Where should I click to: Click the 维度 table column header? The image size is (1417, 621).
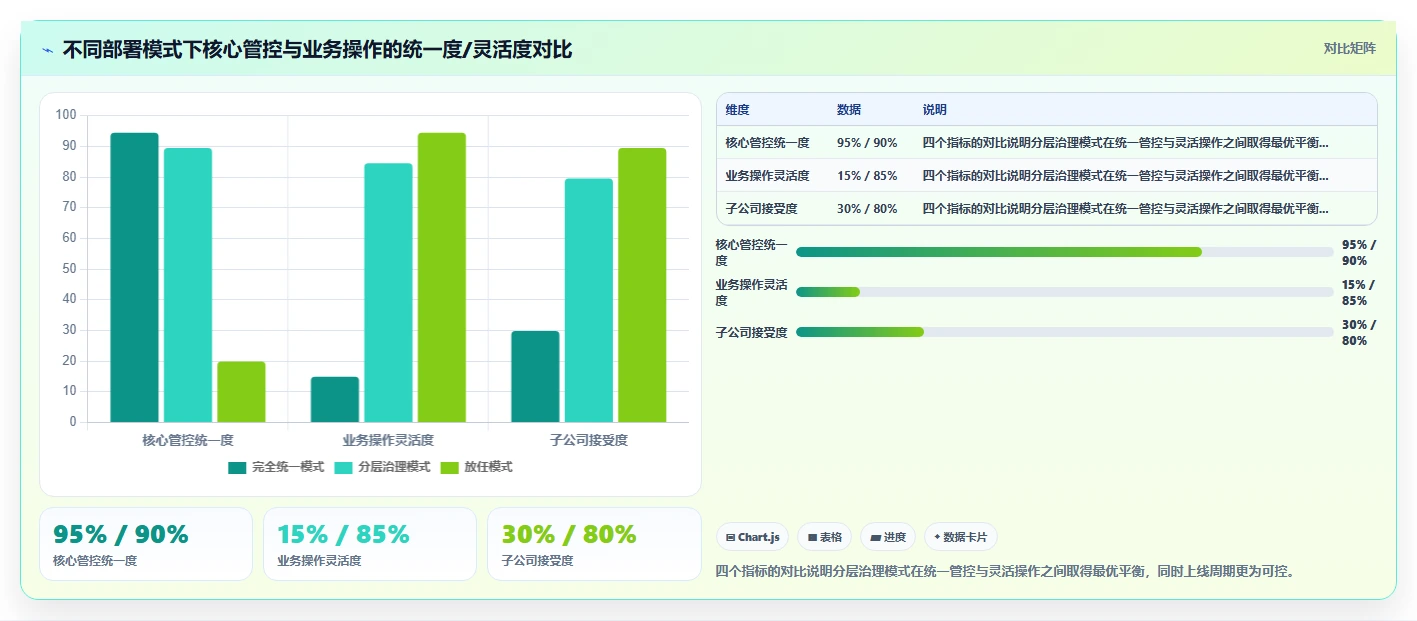(x=737, y=110)
